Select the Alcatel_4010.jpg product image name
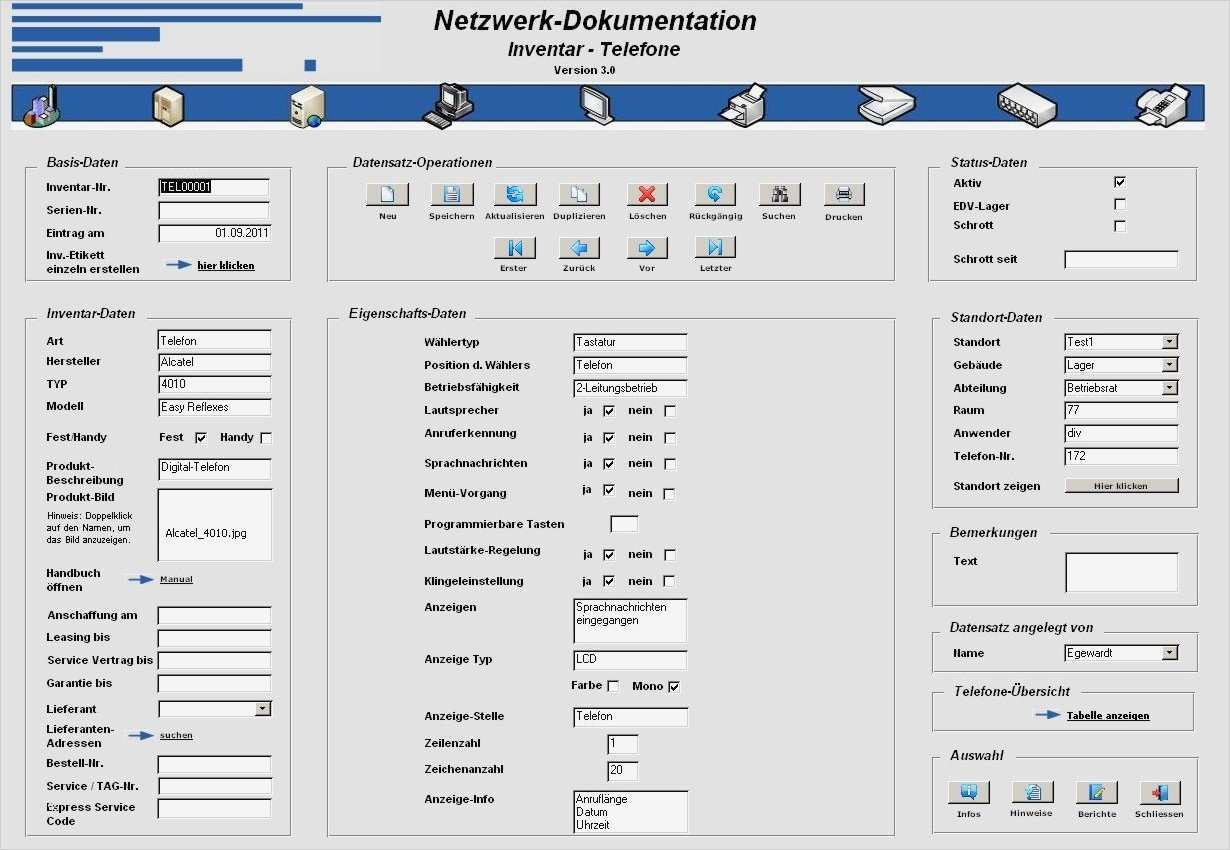Screen dimensions: 1230x850 [x=205, y=533]
